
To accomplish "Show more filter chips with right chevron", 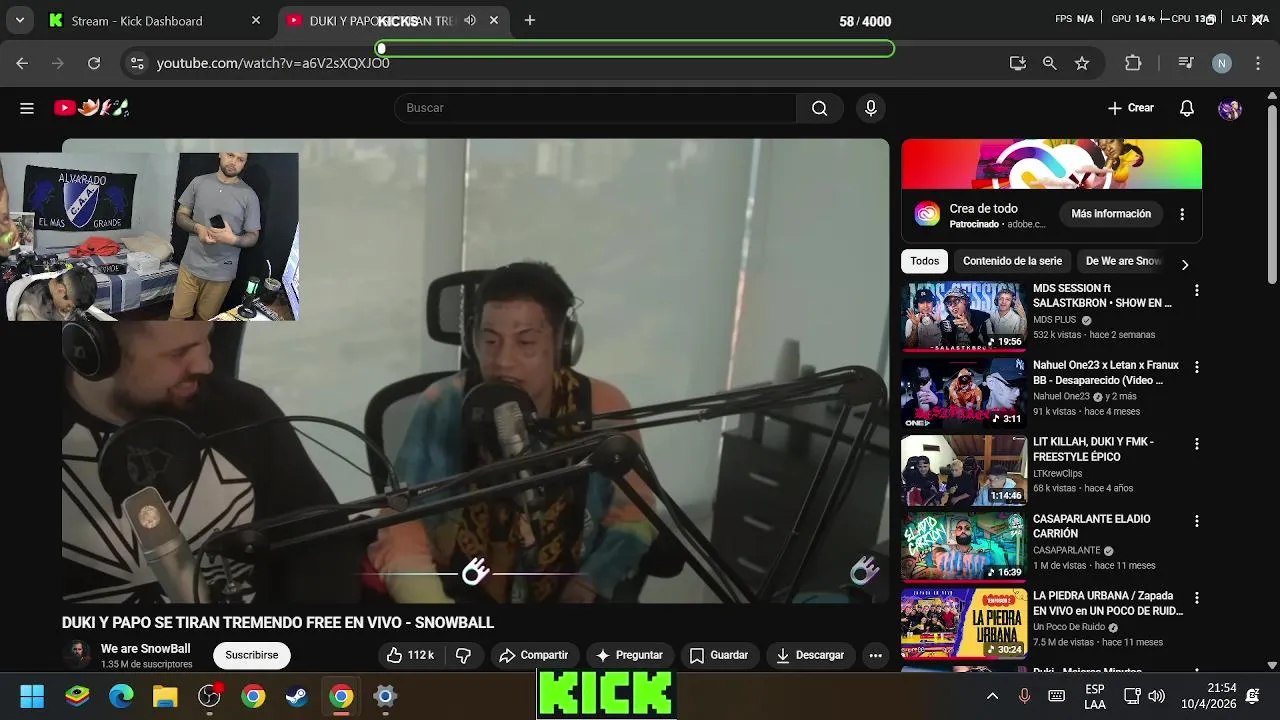I will coord(1185,265).
